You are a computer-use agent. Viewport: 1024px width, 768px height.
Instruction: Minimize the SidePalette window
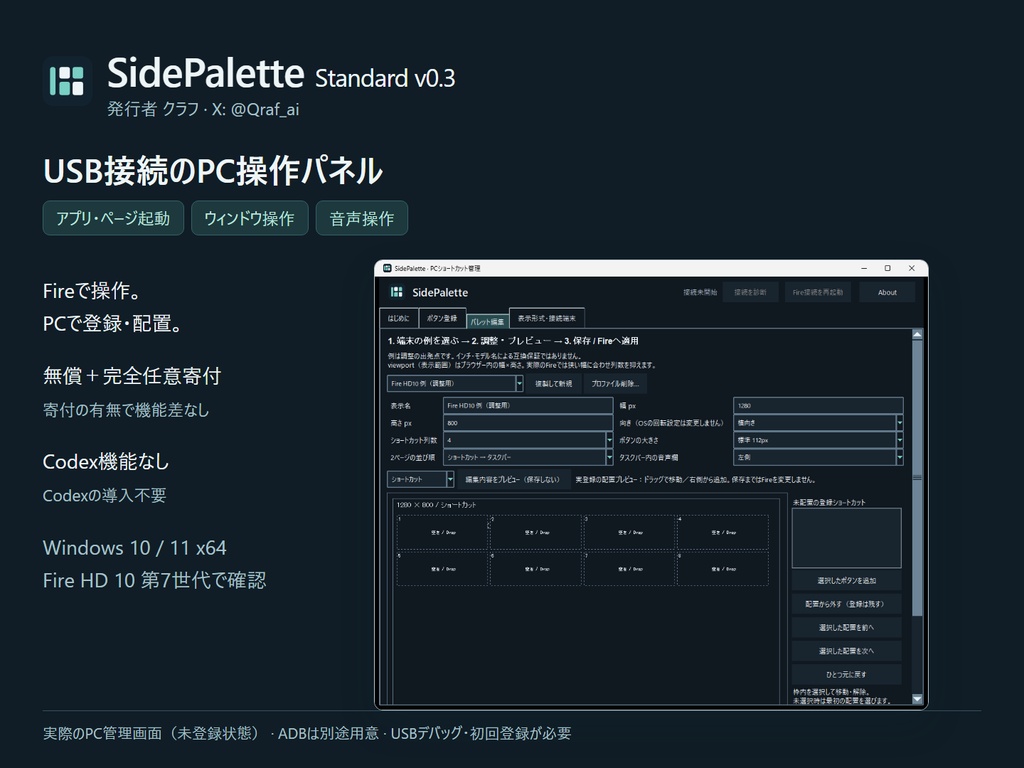[x=864, y=268]
